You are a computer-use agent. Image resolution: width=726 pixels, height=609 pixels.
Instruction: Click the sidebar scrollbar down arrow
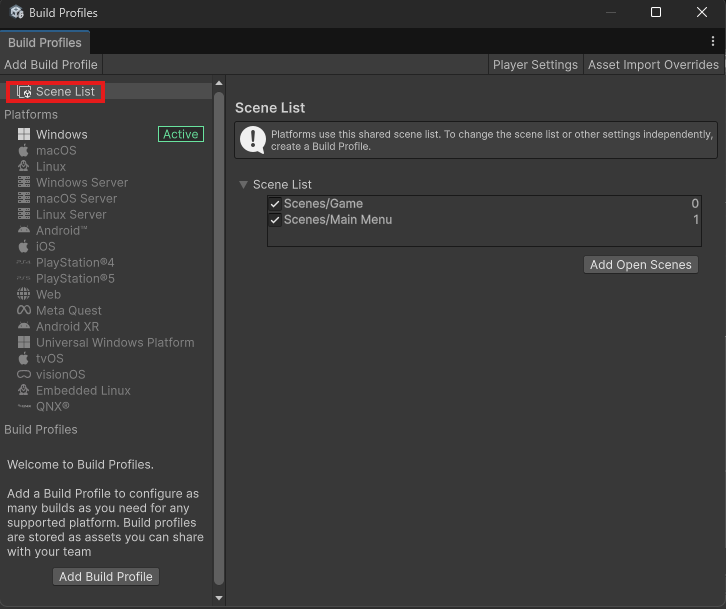(219, 598)
